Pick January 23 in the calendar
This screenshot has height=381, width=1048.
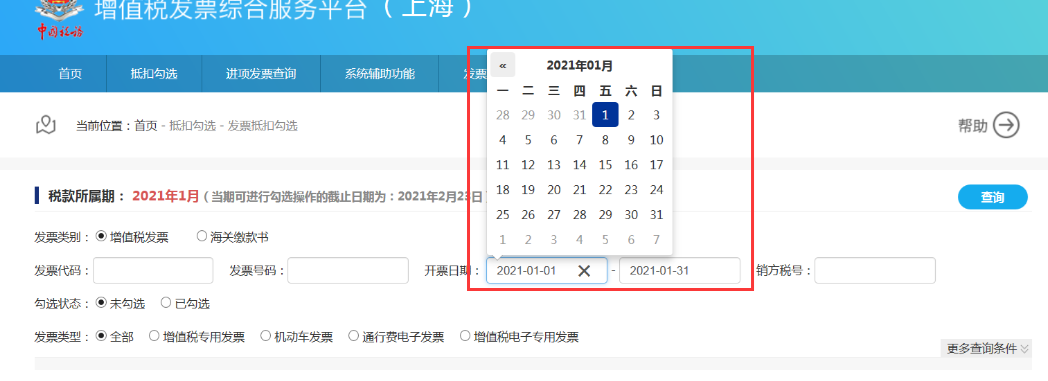631,190
